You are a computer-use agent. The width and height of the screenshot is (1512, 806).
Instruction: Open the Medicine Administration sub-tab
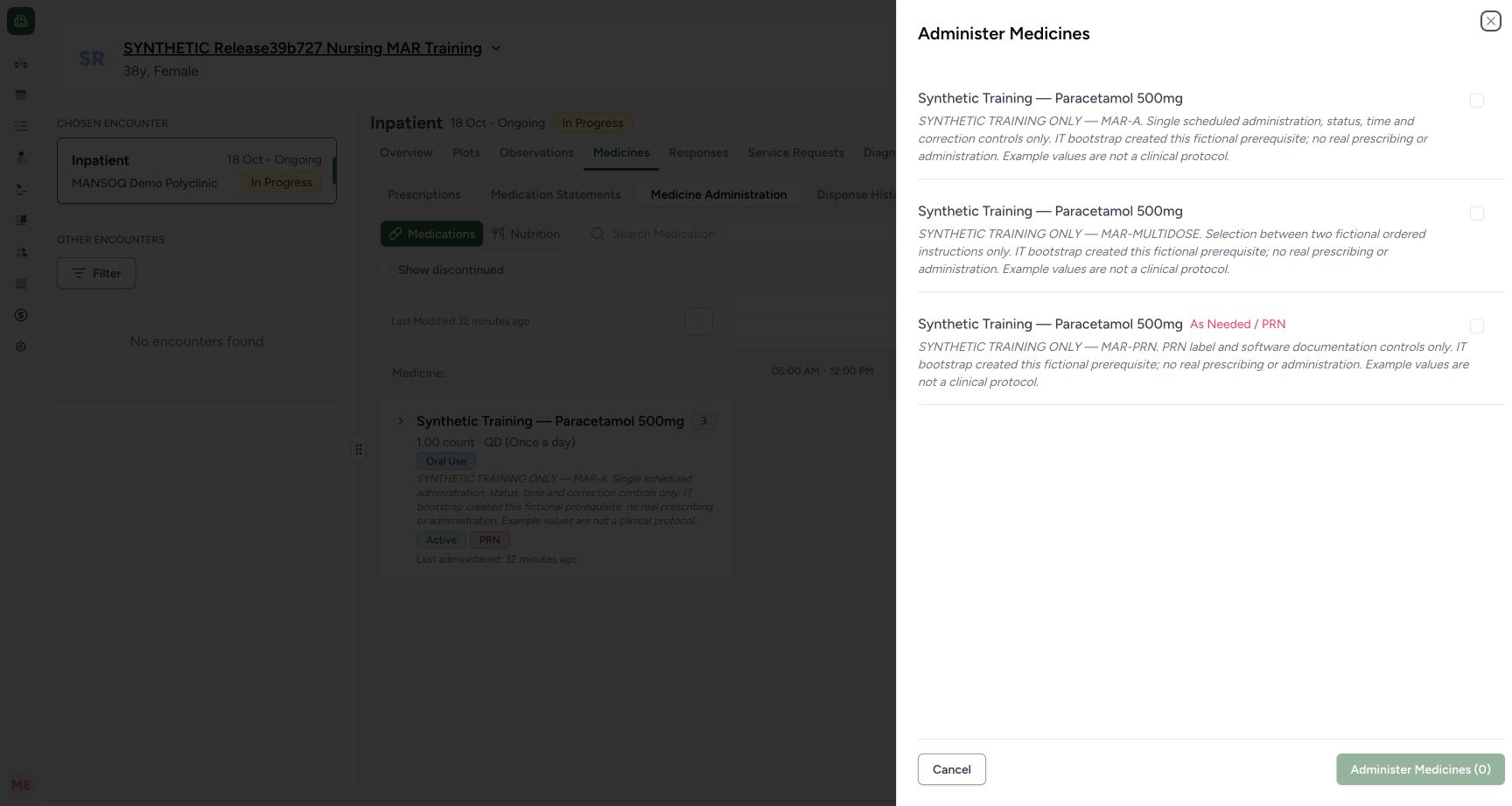tap(718, 194)
